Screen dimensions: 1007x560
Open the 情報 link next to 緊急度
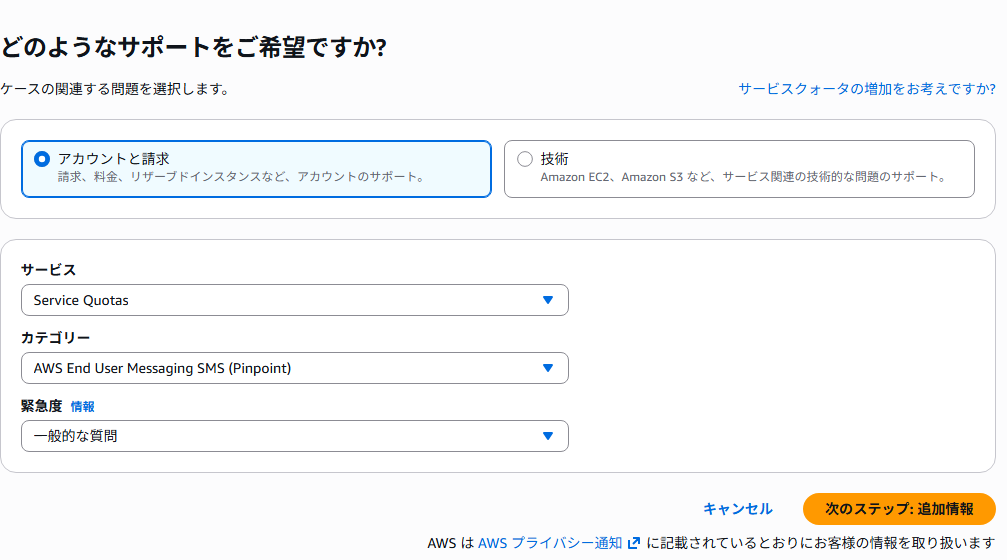(83, 406)
